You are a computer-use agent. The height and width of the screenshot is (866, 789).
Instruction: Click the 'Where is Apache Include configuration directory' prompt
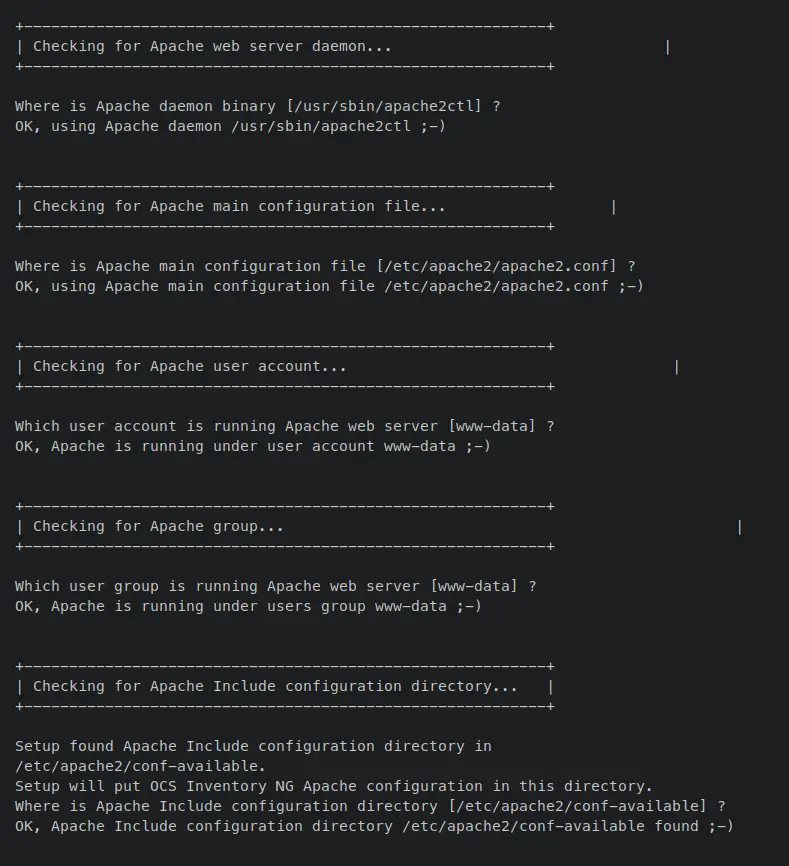coord(370,806)
